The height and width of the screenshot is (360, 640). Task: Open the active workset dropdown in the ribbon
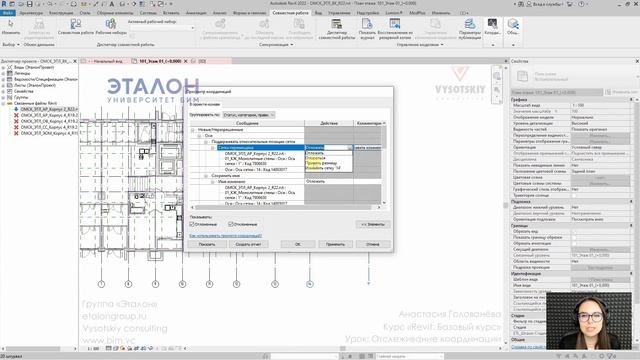click(160, 28)
